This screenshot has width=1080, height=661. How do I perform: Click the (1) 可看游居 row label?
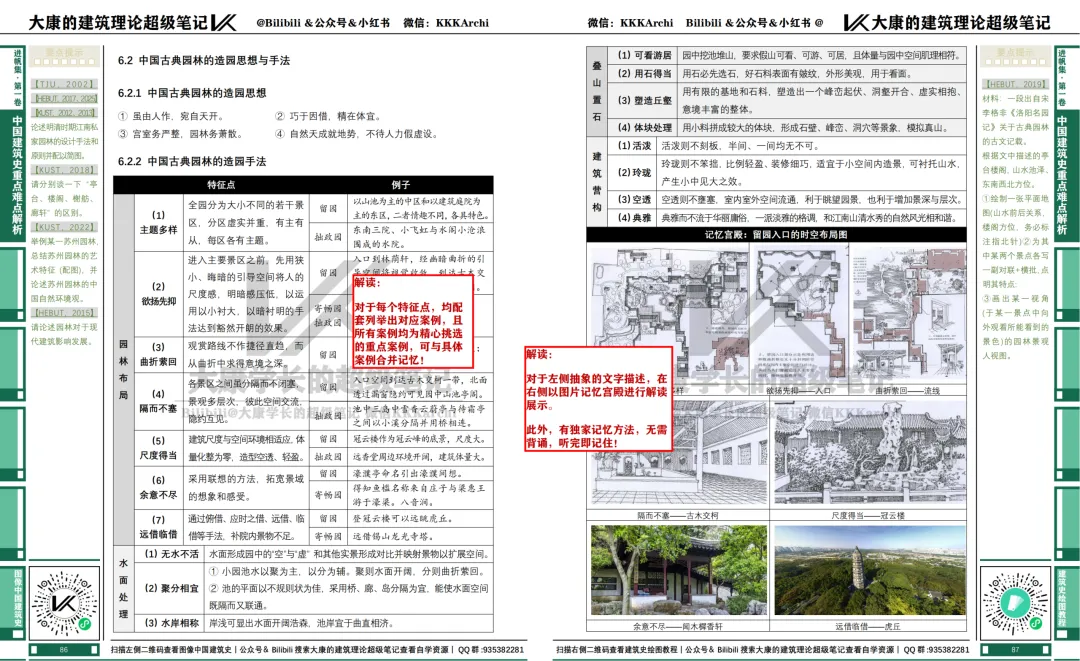pos(644,55)
